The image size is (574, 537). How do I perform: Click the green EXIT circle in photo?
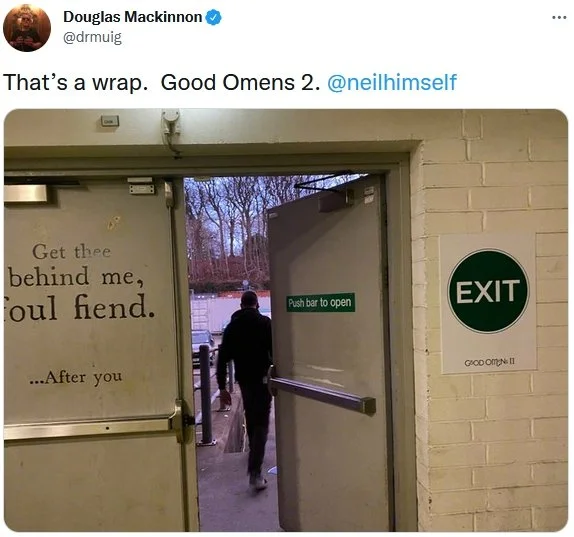coord(488,291)
